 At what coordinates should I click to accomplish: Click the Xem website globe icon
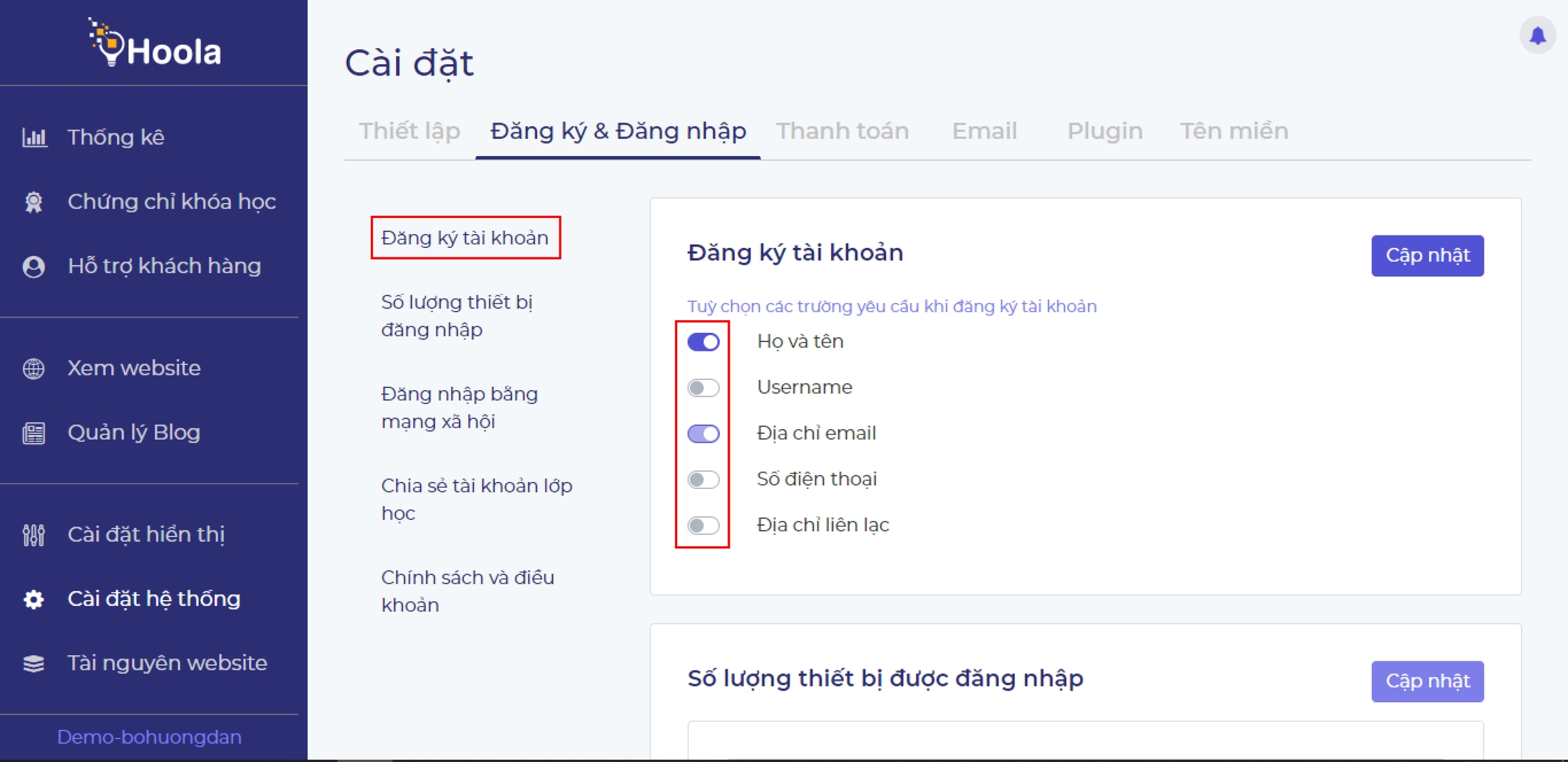tap(34, 368)
